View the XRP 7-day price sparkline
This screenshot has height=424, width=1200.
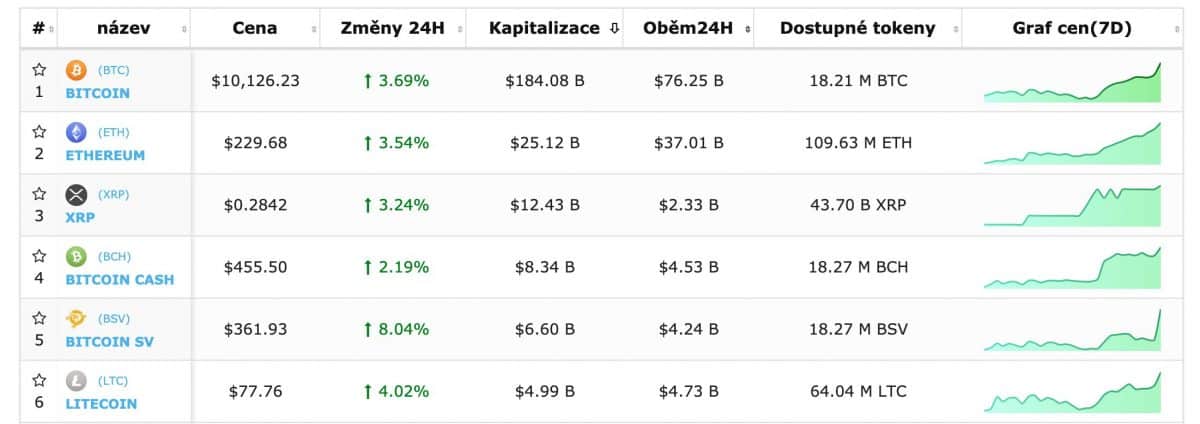[x=1072, y=207]
